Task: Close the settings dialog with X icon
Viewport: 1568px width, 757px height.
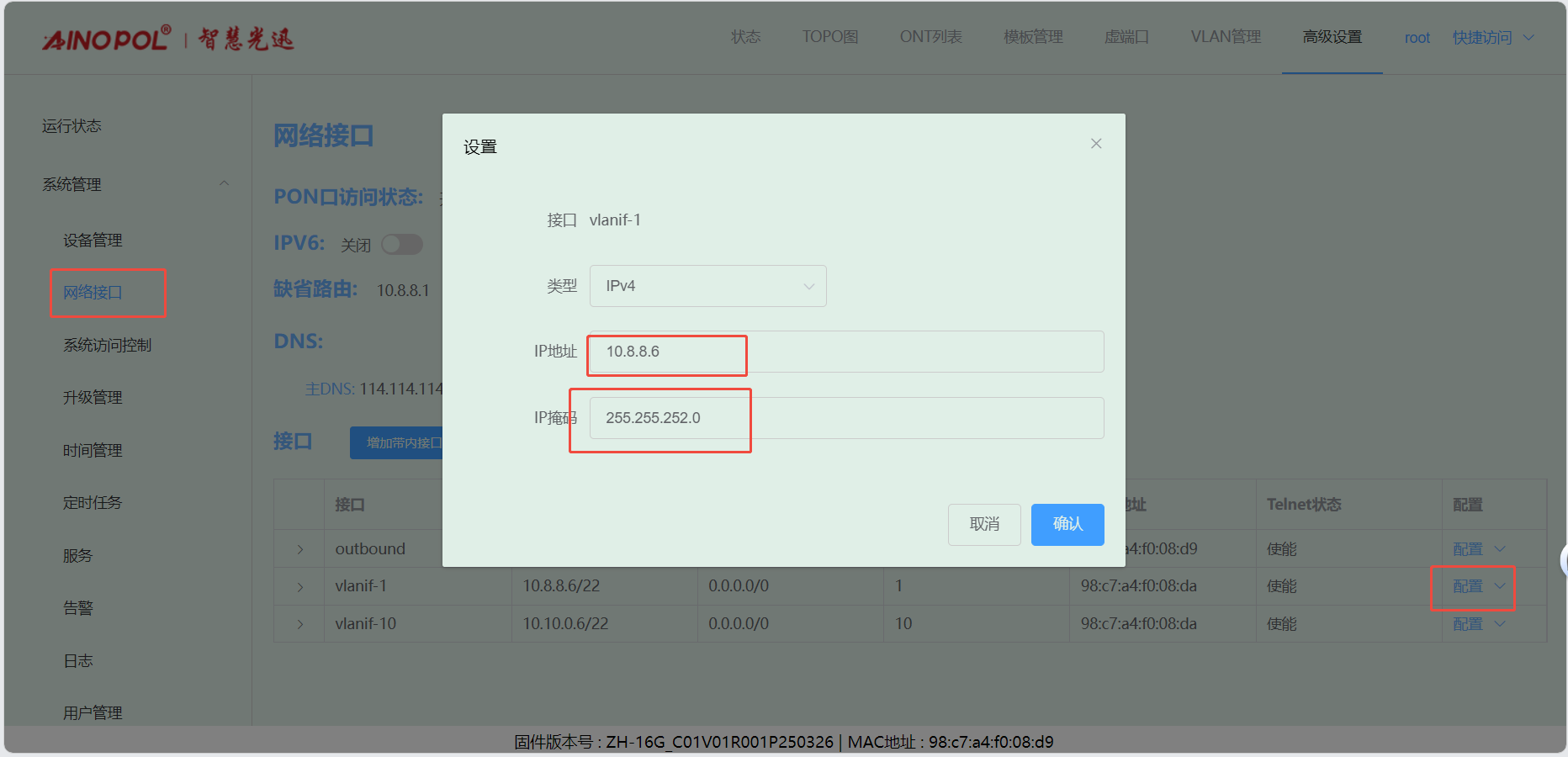Action: coord(1096,144)
